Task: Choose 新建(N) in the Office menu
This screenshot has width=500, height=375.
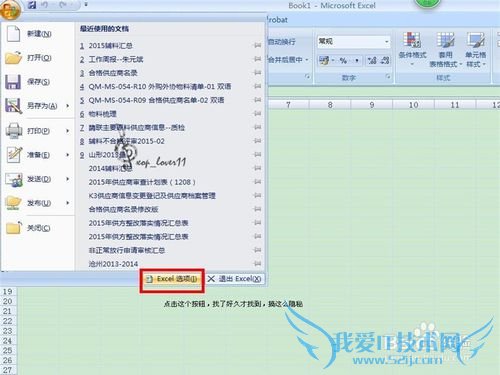Action: pos(38,34)
